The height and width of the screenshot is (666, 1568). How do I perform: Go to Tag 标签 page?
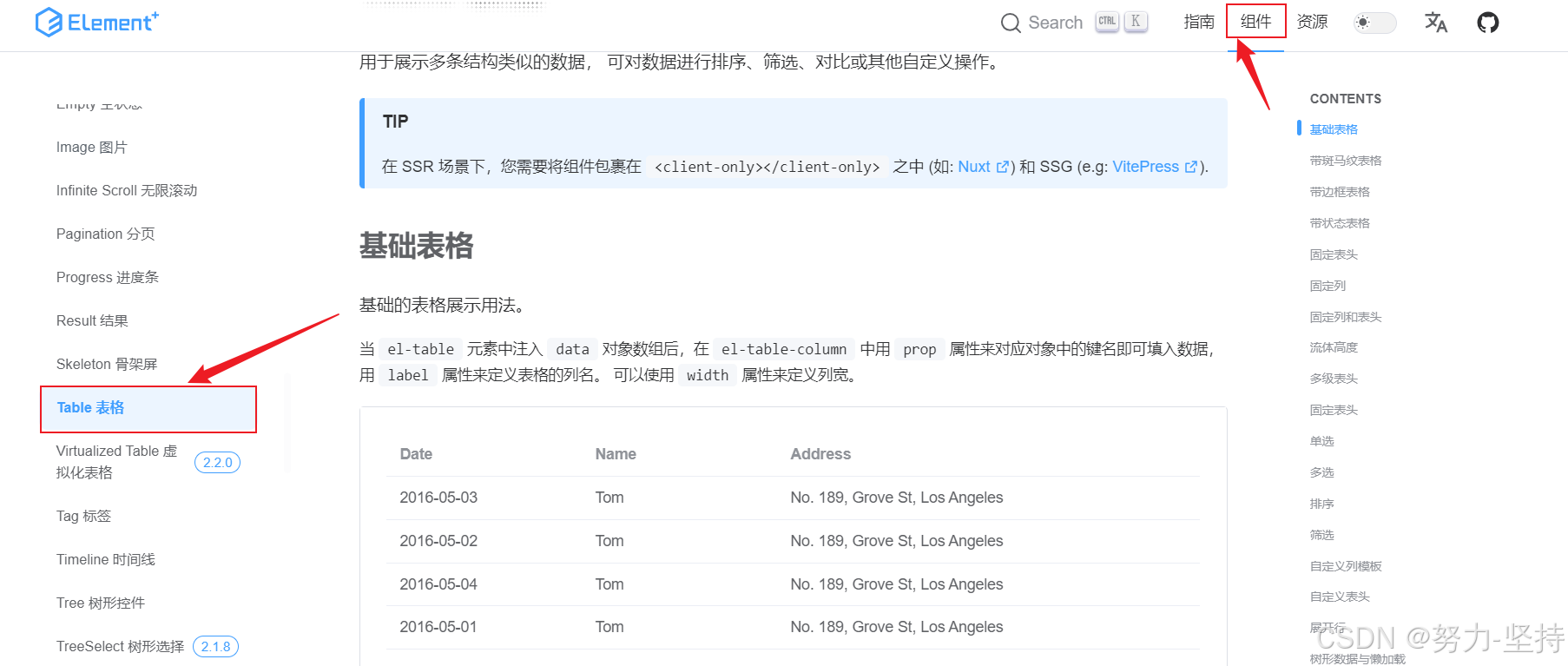[x=83, y=516]
